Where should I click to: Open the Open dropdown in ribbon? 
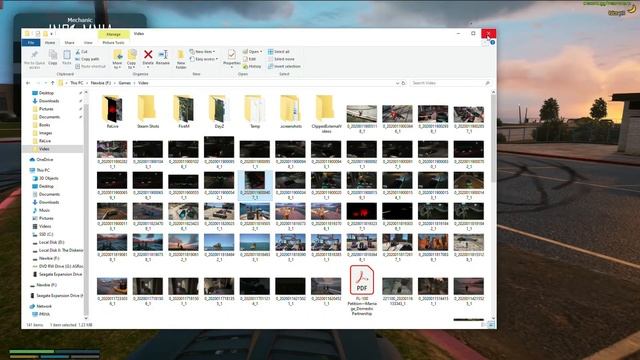252,52
